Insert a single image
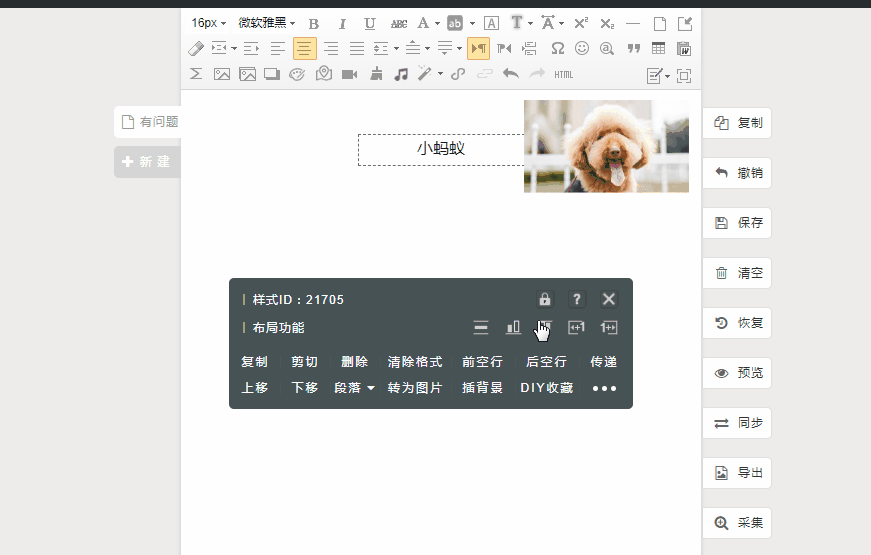The width and height of the screenshot is (871, 555). pyautogui.click(x=222, y=74)
